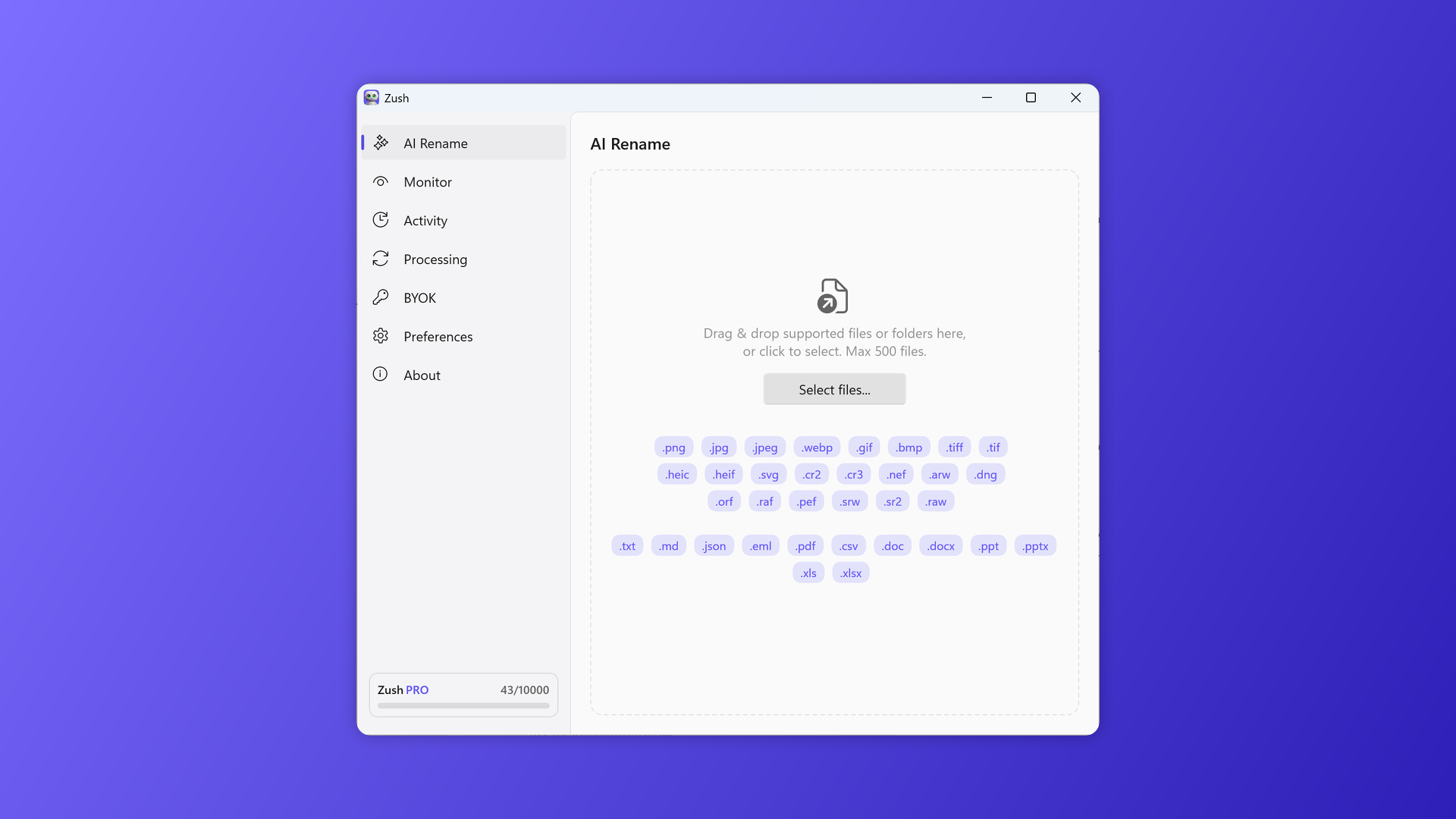Click the .png file type tag
This screenshot has height=819, width=1456.
click(x=673, y=447)
